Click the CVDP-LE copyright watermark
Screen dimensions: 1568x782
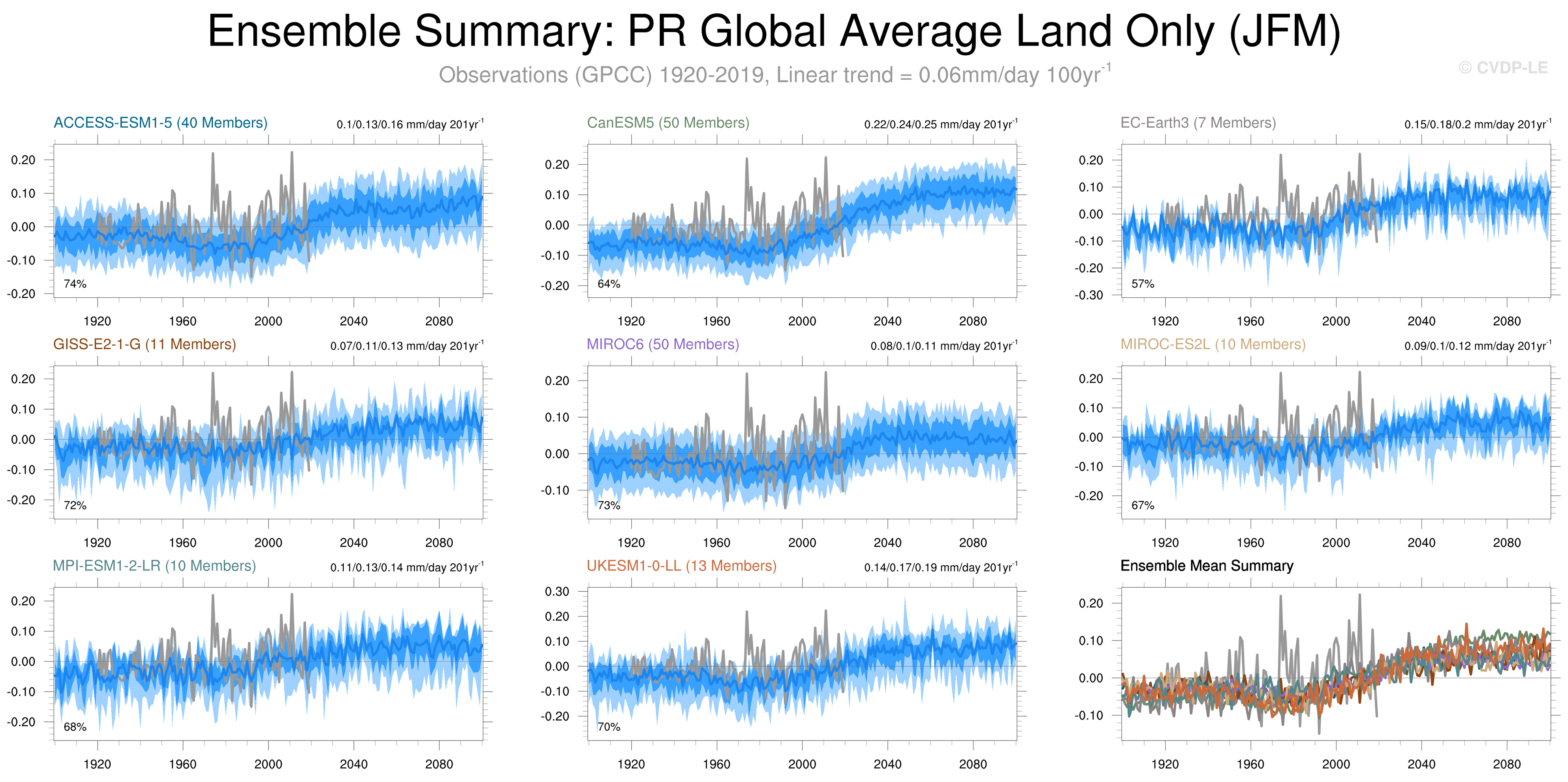(x=1503, y=68)
